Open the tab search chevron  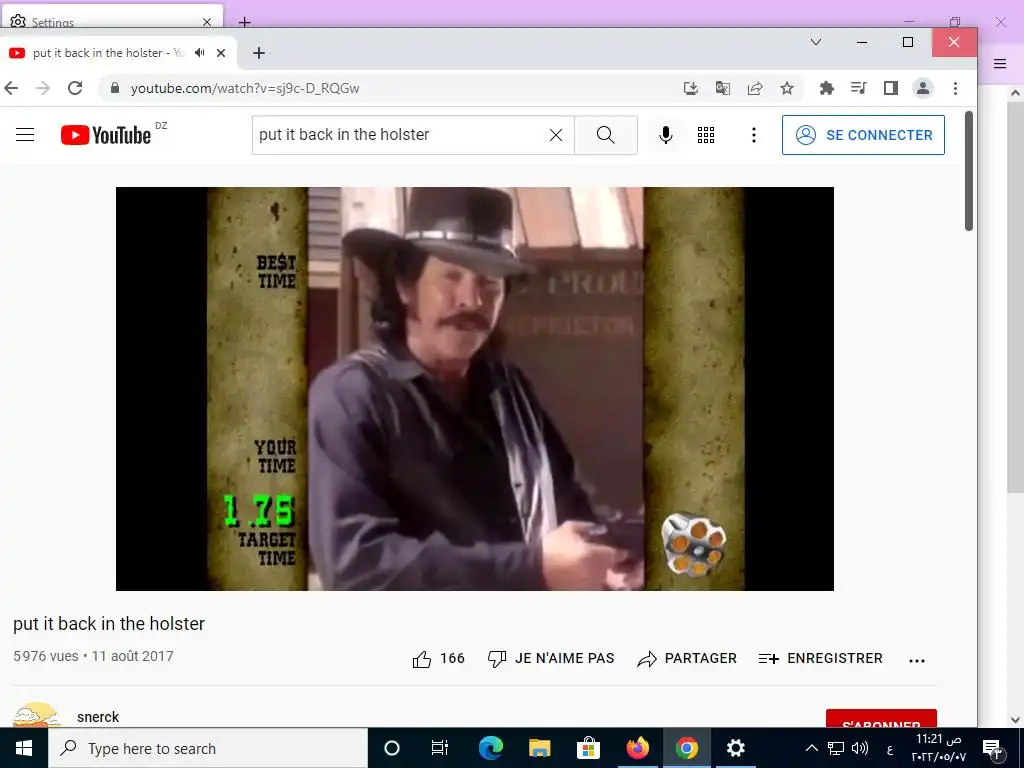(816, 42)
